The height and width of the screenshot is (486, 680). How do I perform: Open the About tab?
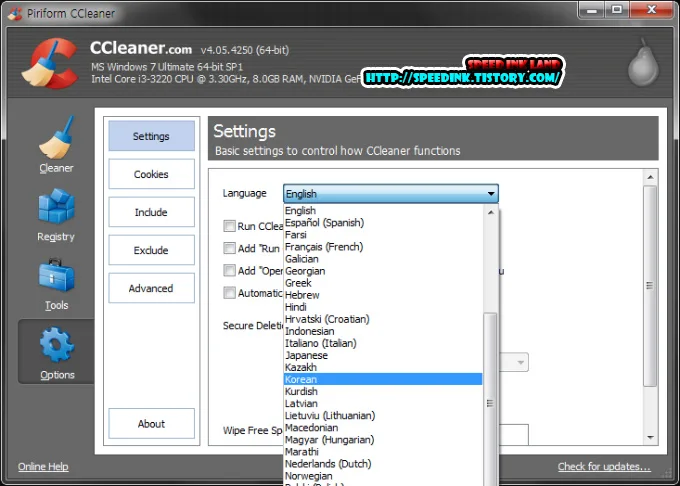(151, 424)
